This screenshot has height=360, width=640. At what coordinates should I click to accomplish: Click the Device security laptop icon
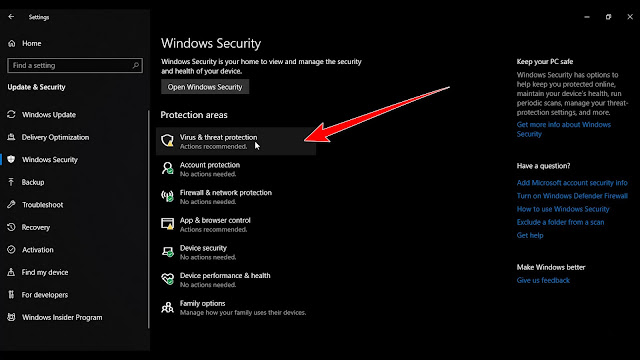click(x=167, y=251)
